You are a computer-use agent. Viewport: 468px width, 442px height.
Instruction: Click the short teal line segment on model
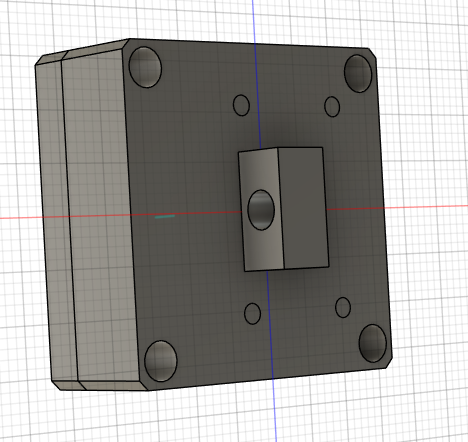[165, 217]
